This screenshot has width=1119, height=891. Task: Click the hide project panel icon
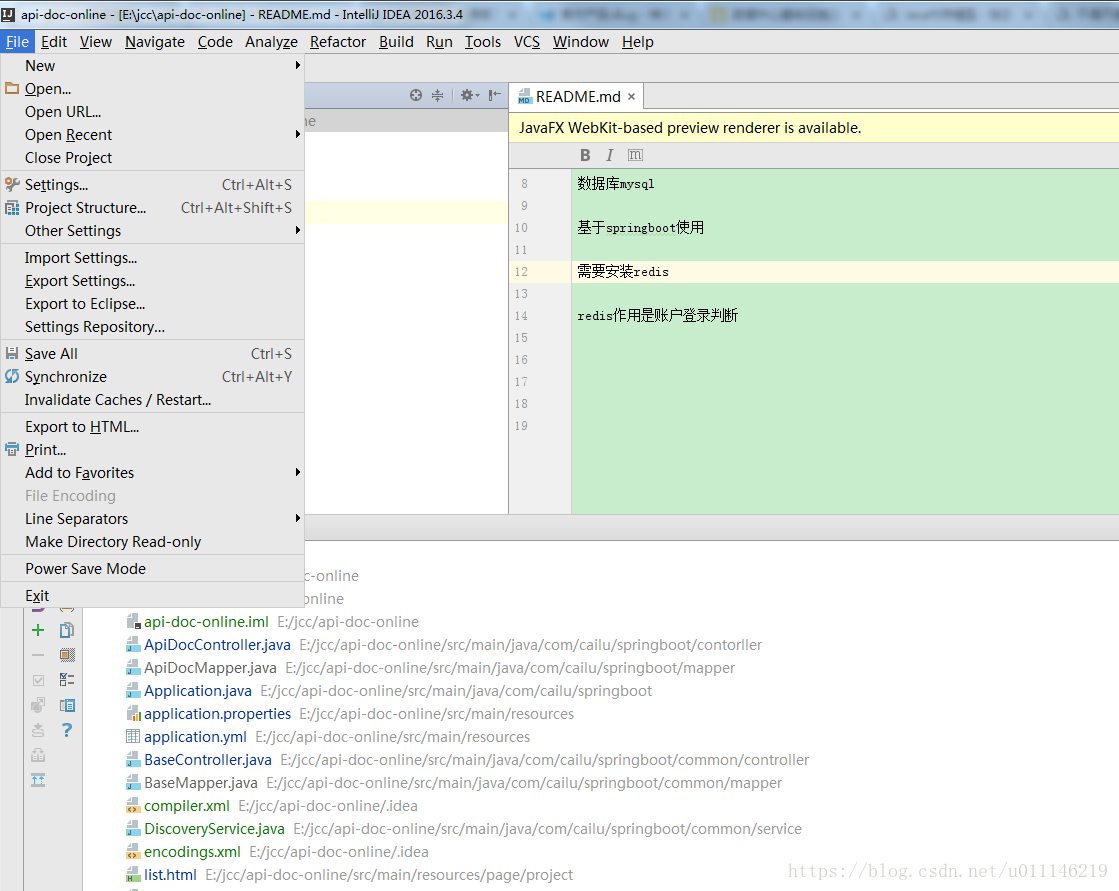[x=495, y=95]
